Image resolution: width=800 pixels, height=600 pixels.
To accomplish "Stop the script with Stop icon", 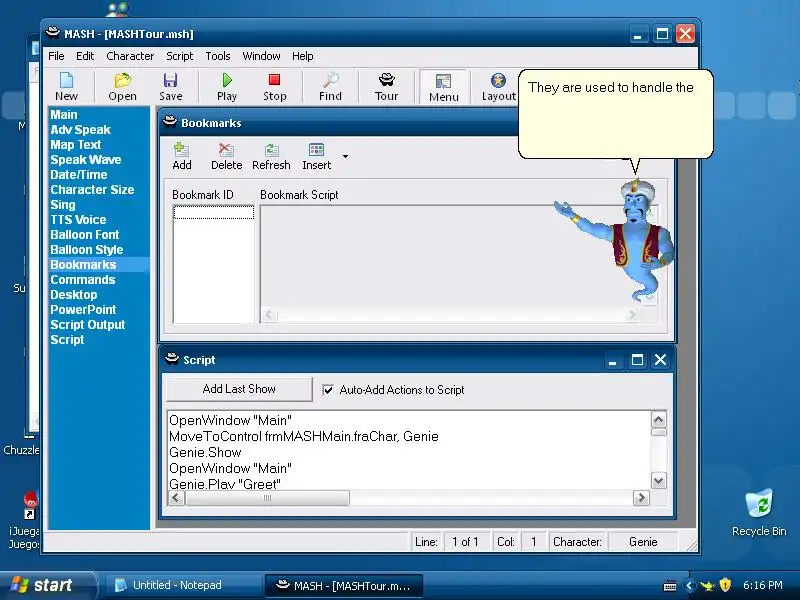I will click(x=274, y=87).
